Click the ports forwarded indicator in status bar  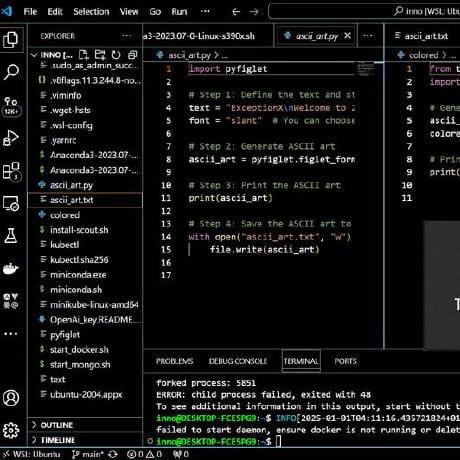181,454
